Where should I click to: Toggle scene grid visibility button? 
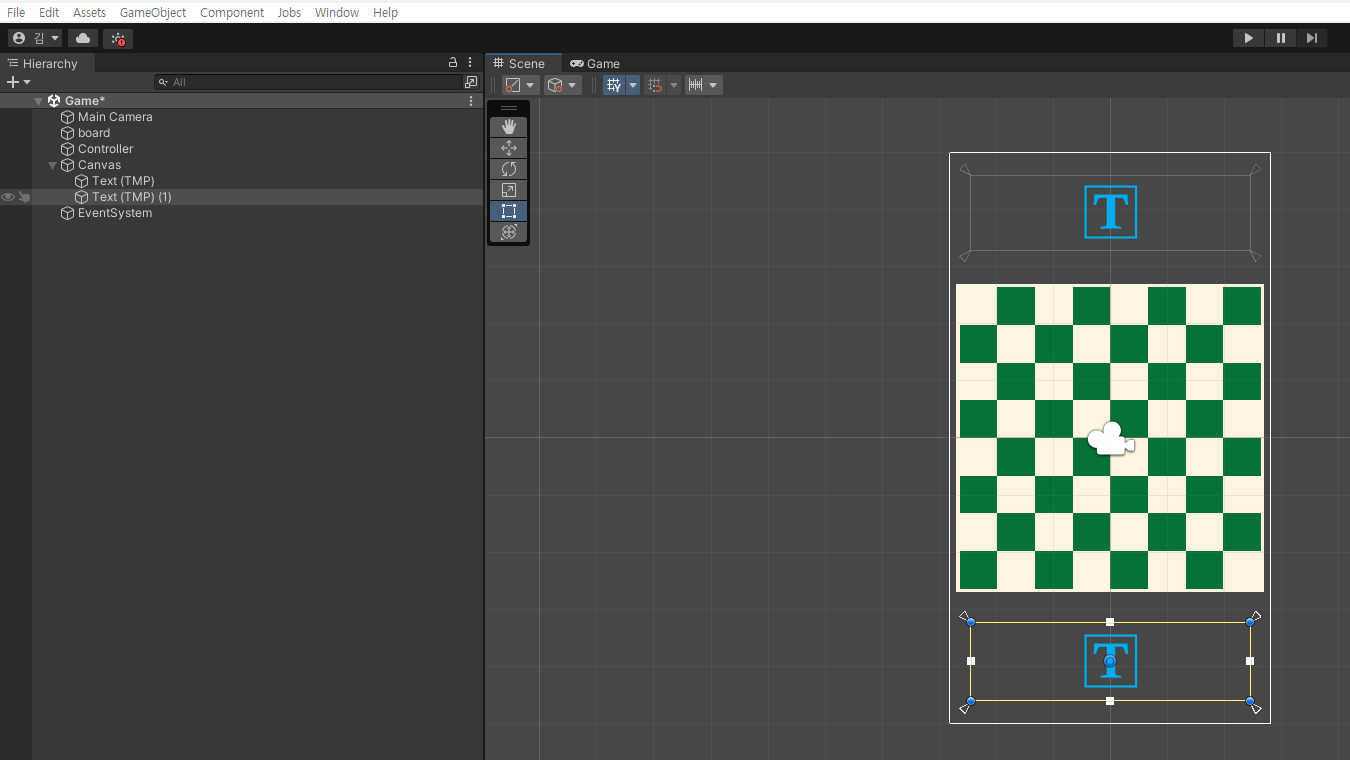[613, 85]
